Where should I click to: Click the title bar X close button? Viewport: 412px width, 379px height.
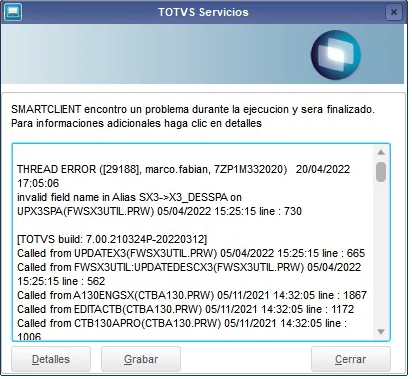pyautogui.click(x=394, y=12)
